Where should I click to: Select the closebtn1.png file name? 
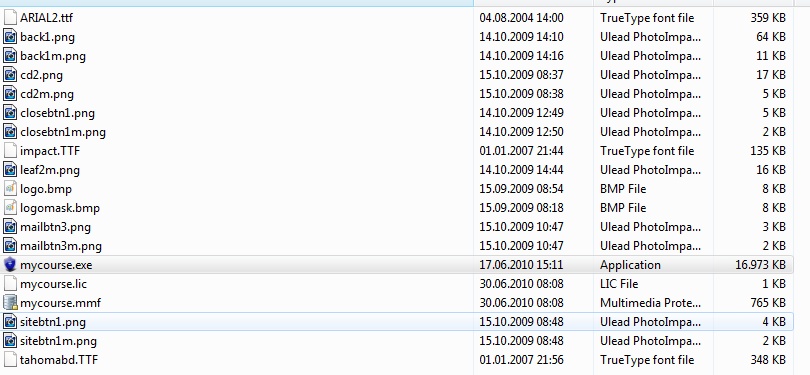coord(57,113)
